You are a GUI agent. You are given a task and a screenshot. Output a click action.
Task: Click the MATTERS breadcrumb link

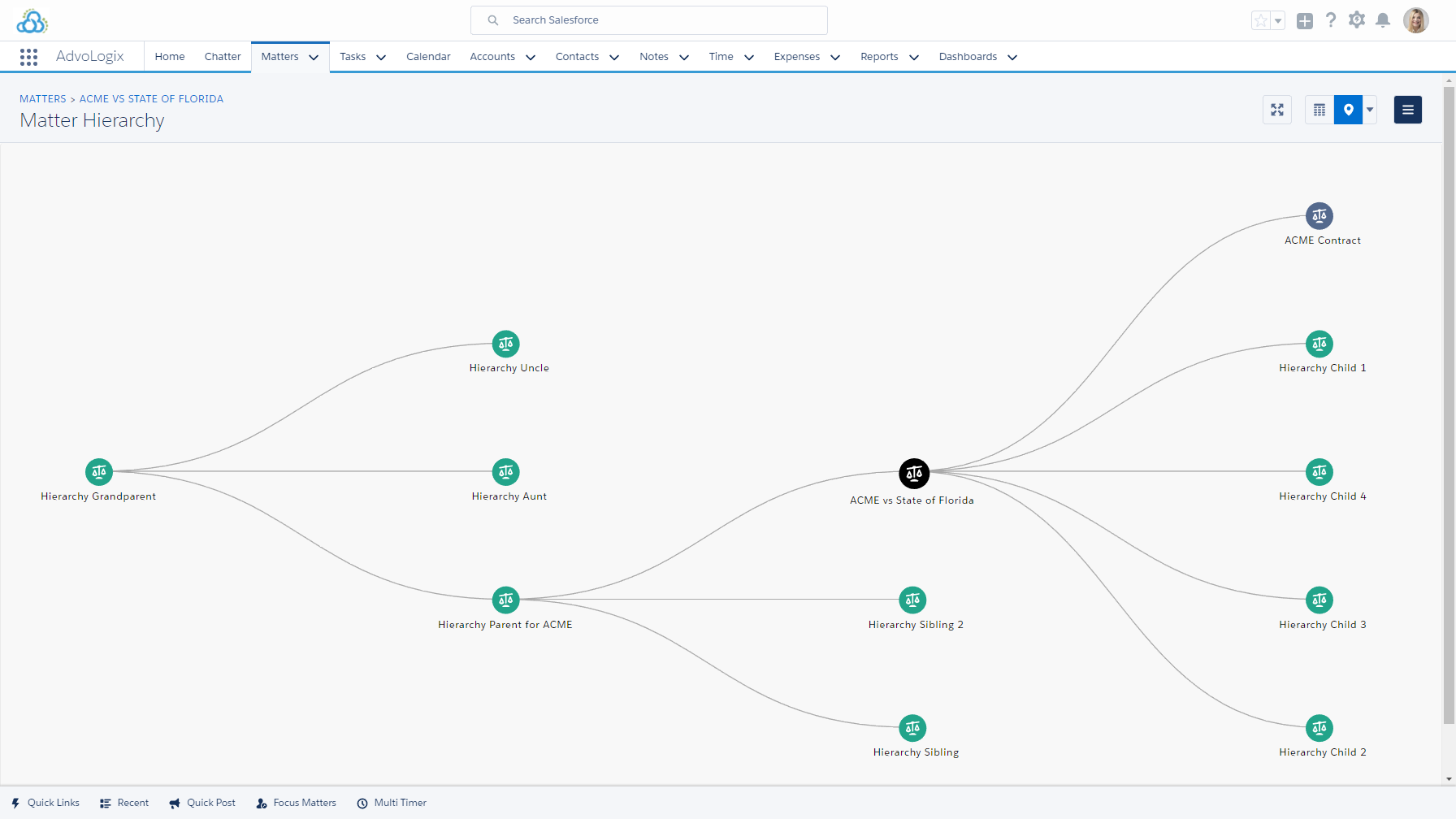[x=43, y=99]
